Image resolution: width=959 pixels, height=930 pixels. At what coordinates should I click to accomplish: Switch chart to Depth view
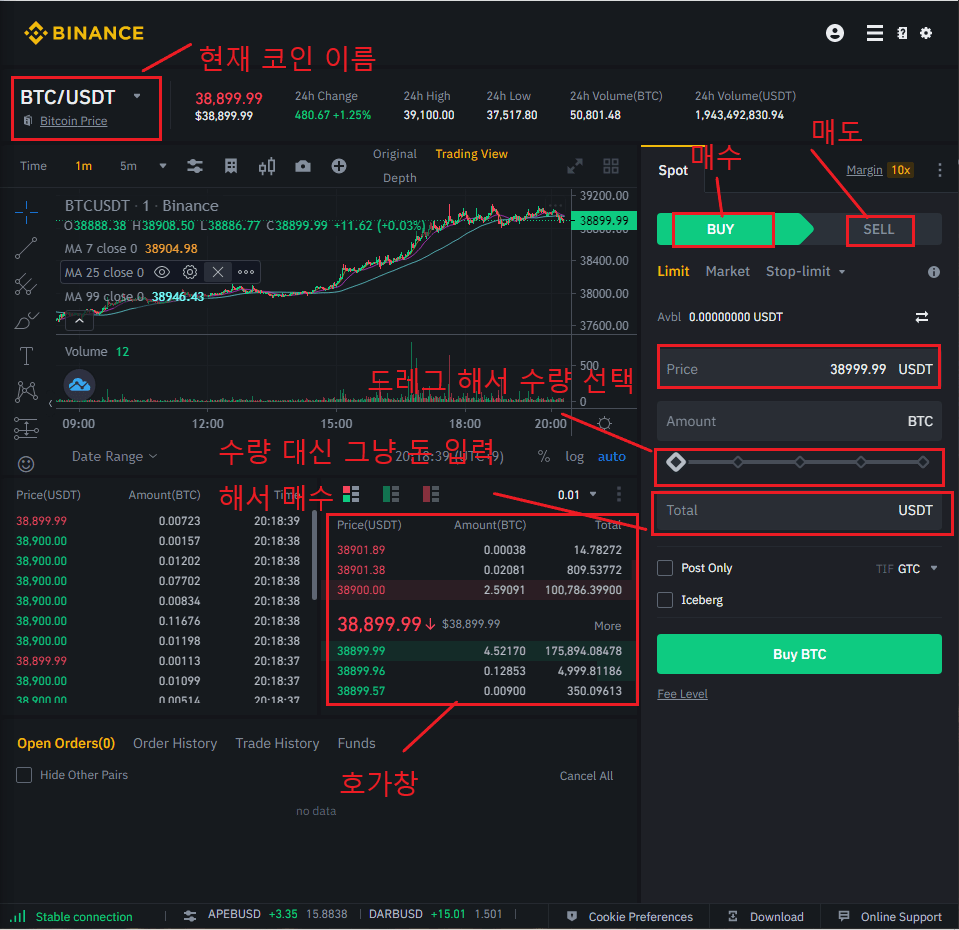click(399, 178)
